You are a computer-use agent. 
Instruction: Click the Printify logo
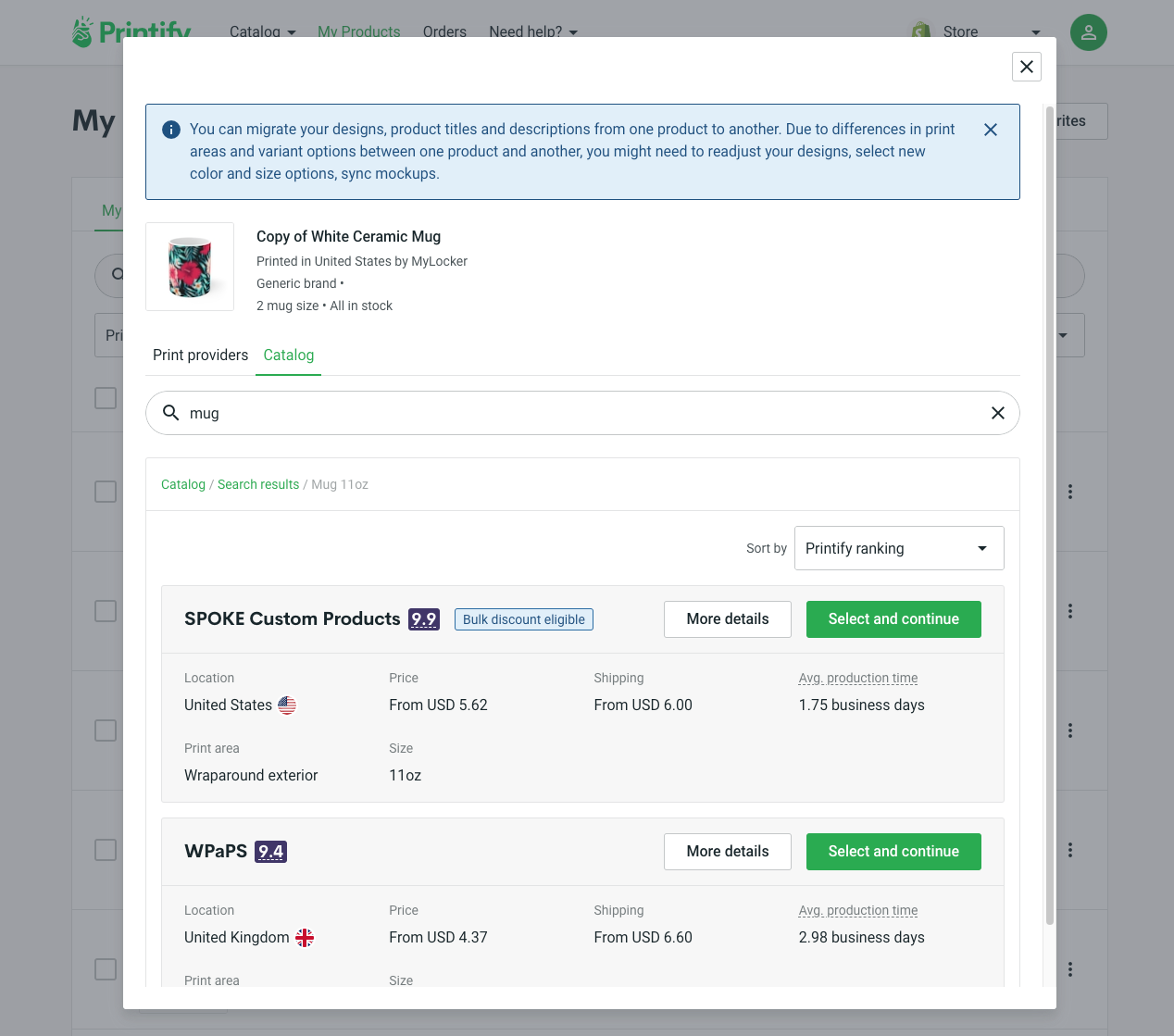point(131,32)
